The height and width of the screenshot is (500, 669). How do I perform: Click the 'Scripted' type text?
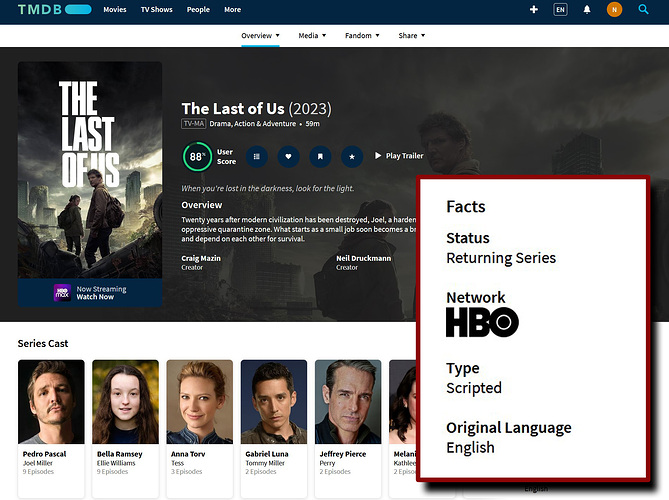coord(474,388)
